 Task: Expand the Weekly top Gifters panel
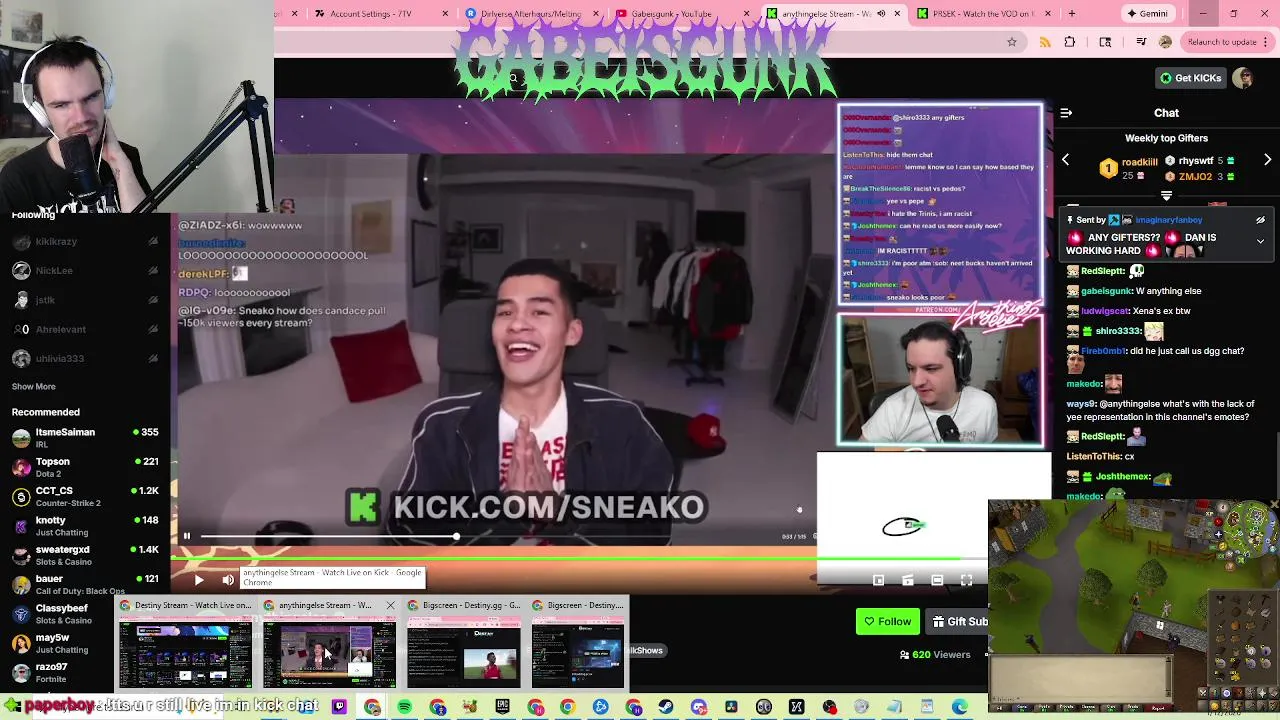(1166, 196)
